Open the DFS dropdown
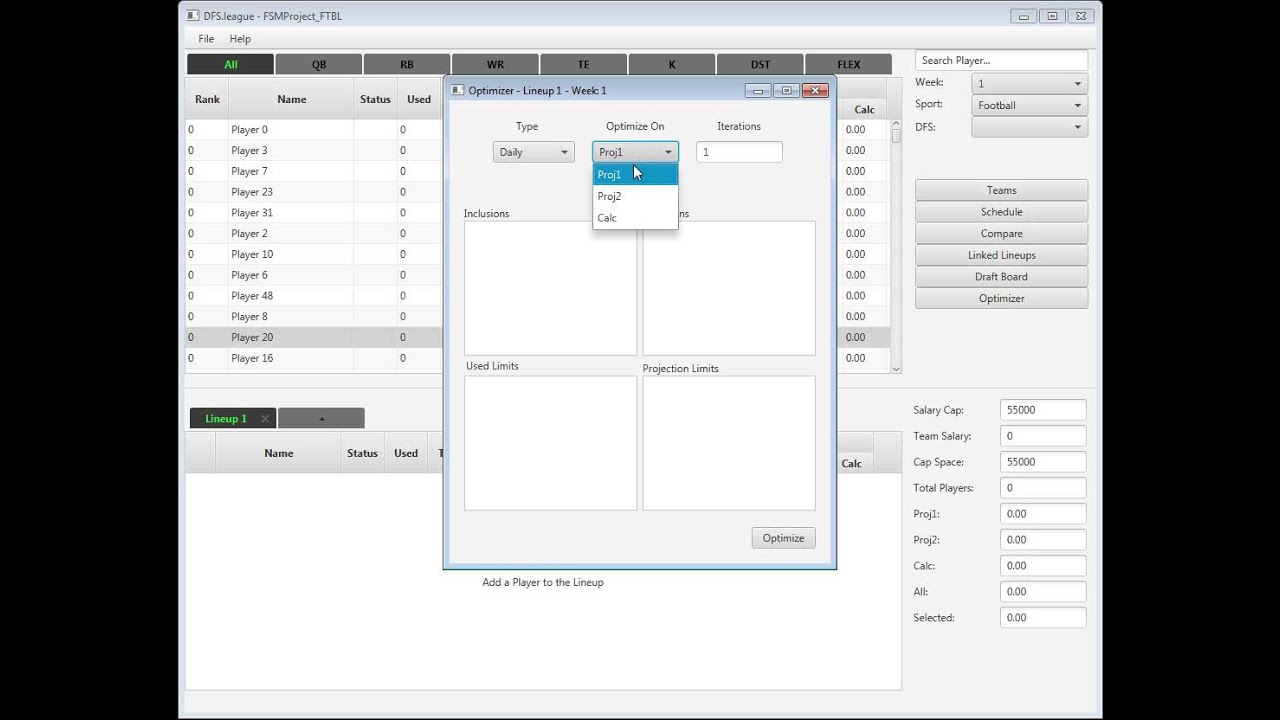Screen dimensions: 1280x720 pyautogui.click(x=1029, y=127)
